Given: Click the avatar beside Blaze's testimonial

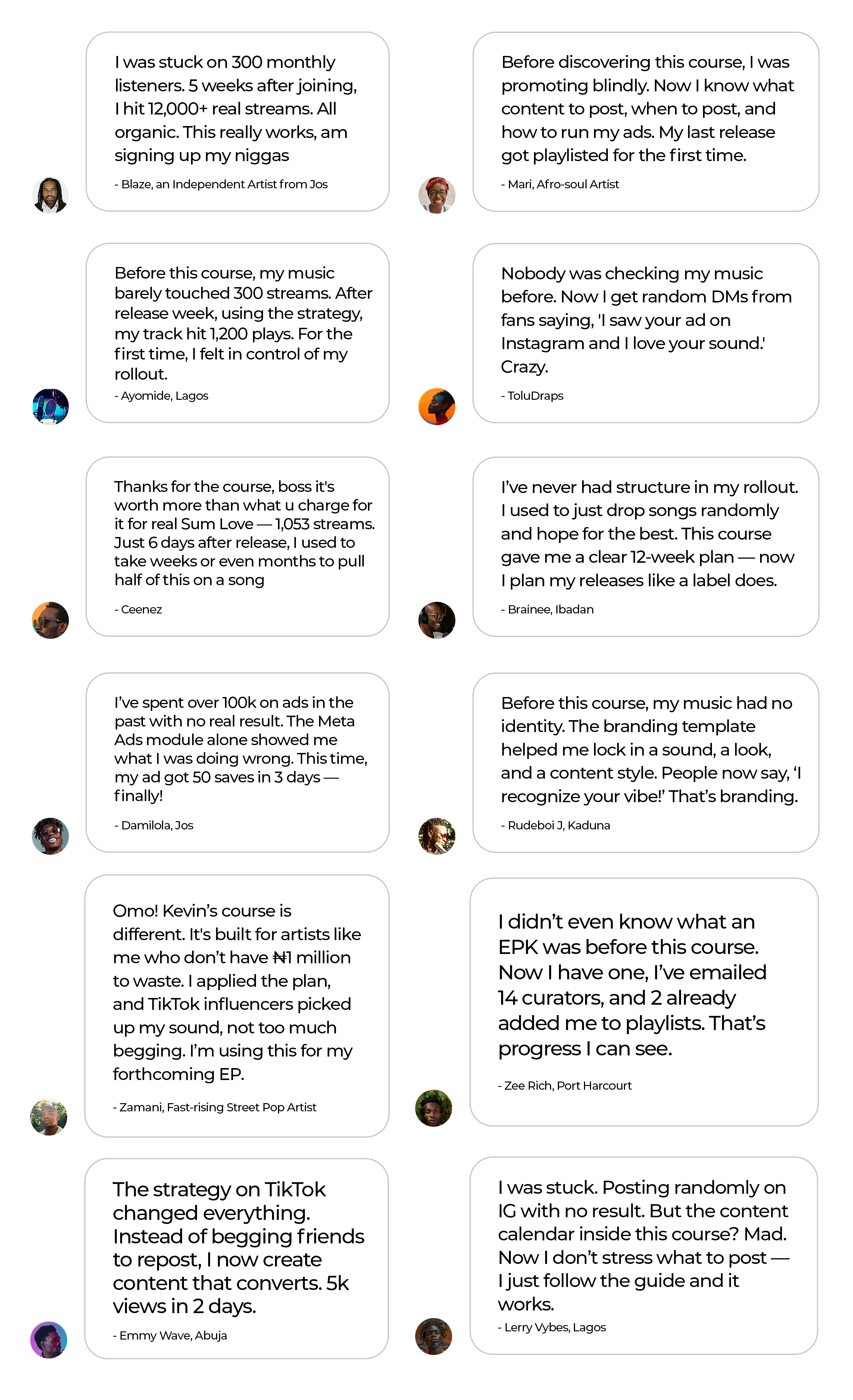Looking at the screenshot, I should (x=51, y=195).
